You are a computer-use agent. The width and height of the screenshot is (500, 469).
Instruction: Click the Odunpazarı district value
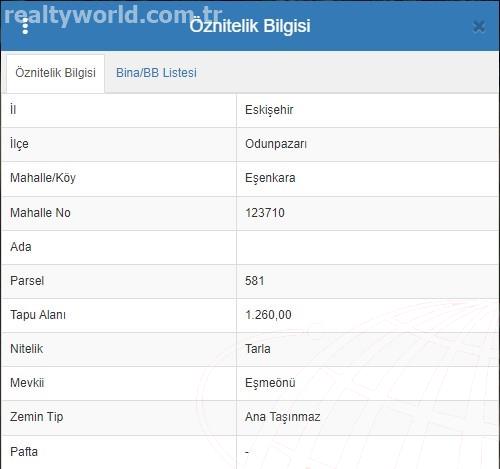coord(276,144)
